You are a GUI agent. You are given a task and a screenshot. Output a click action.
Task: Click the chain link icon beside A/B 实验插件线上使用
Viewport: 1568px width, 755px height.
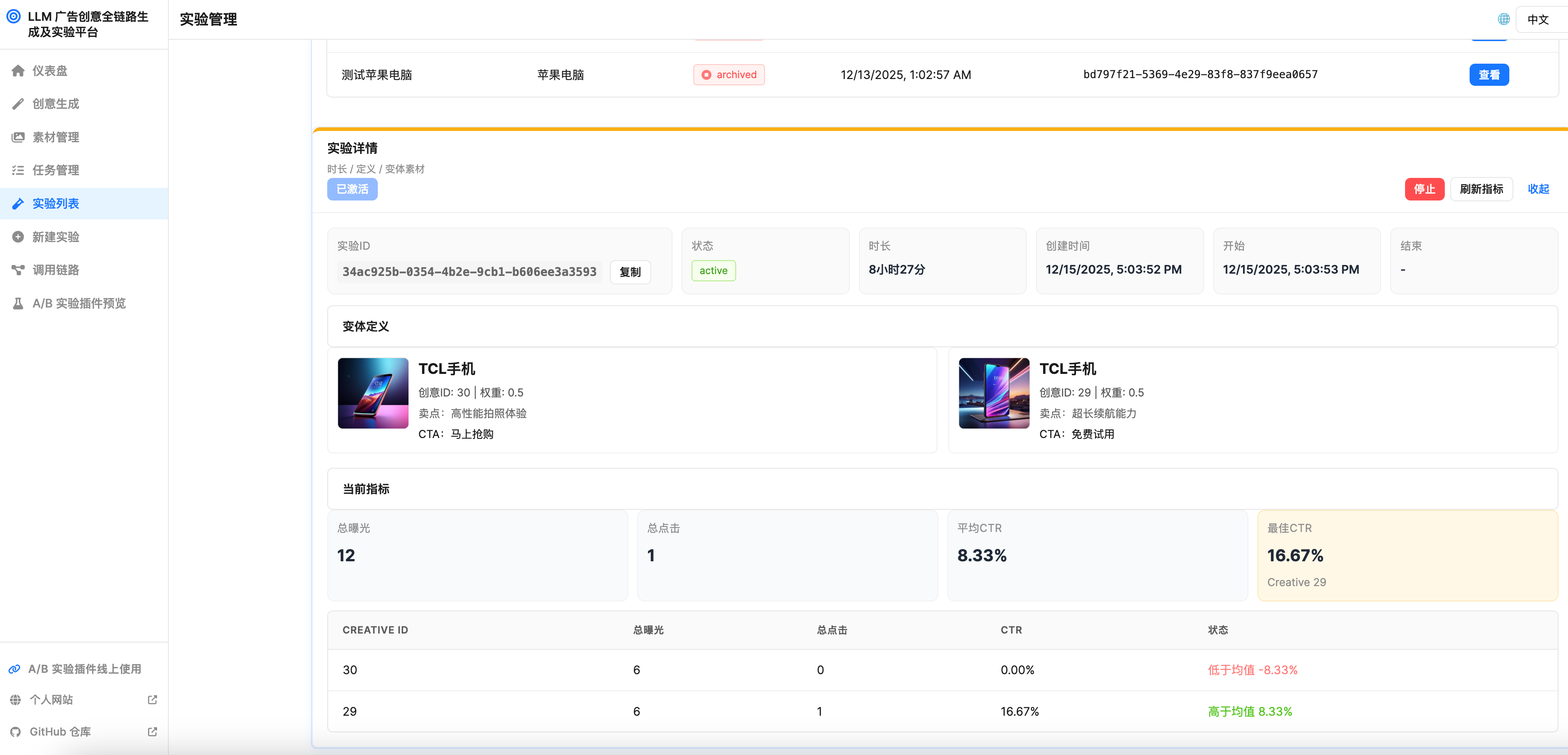tap(14, 669)
